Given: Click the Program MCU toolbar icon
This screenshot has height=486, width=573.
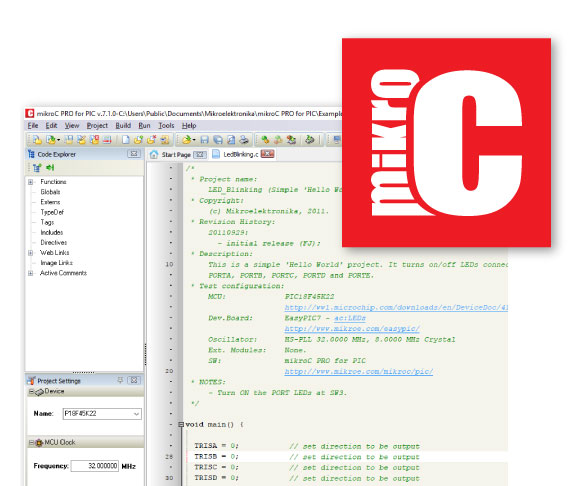Looking at the screenshot, I should click(310, 140).
